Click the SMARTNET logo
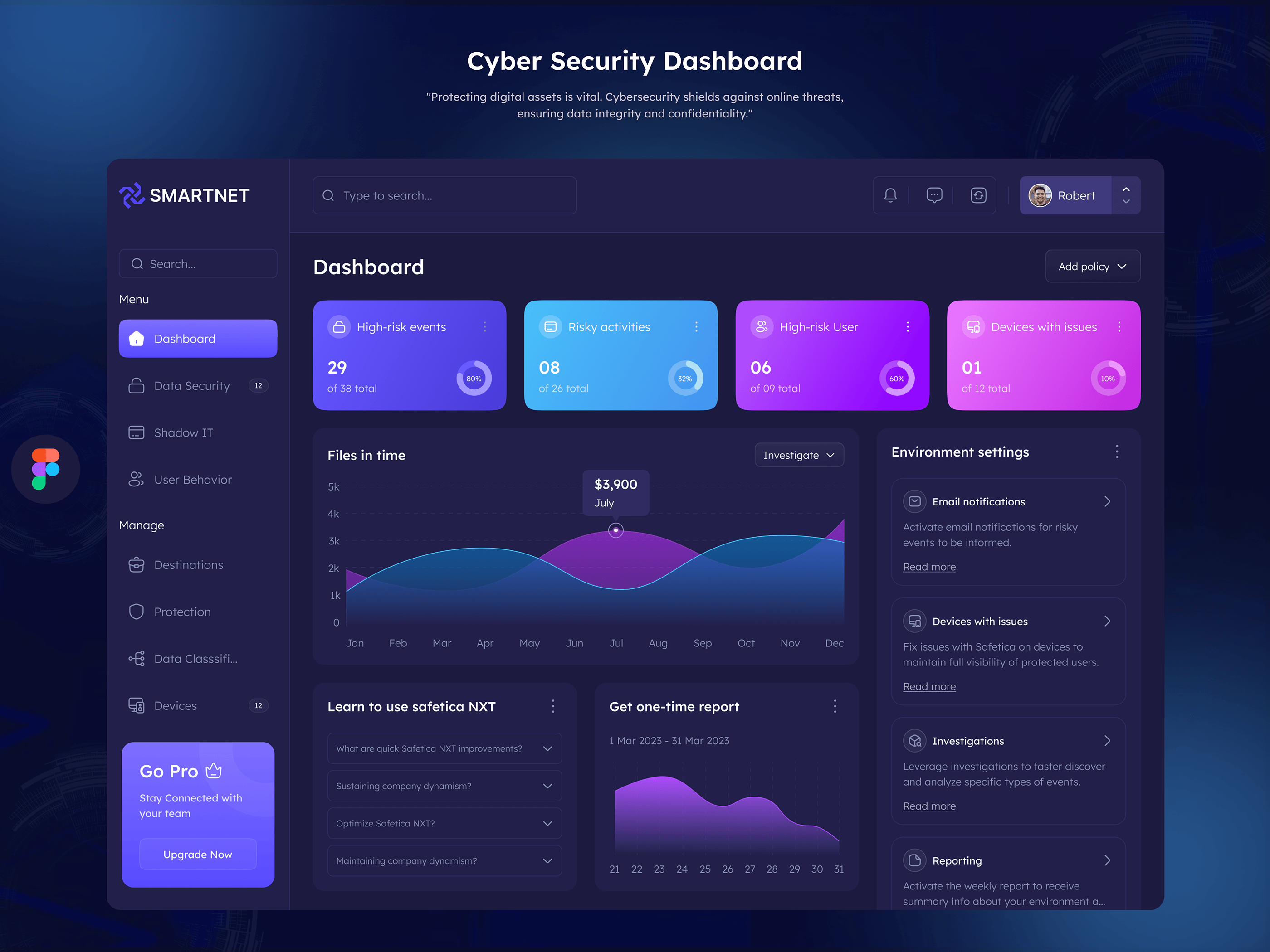Image resolution: width=1270 pixels, height=952 pixels. click(x=184, y=195)
